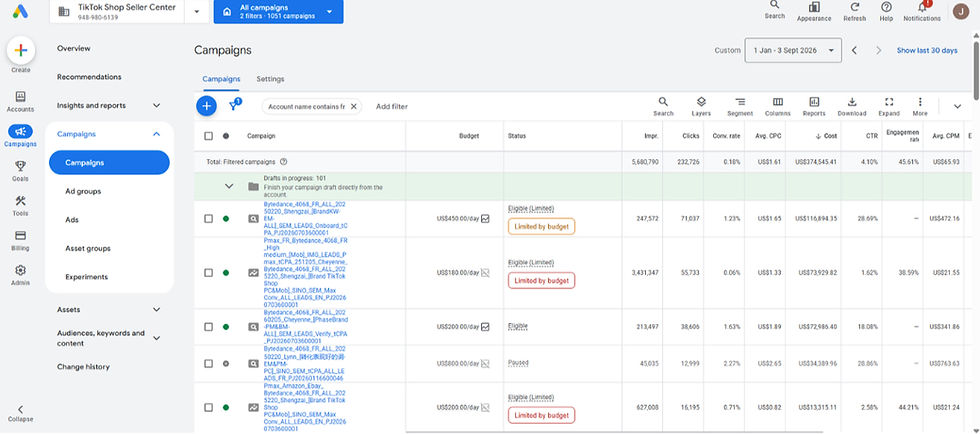
Task: Open the Segment toolbar icon
Action: click(740, 102)
